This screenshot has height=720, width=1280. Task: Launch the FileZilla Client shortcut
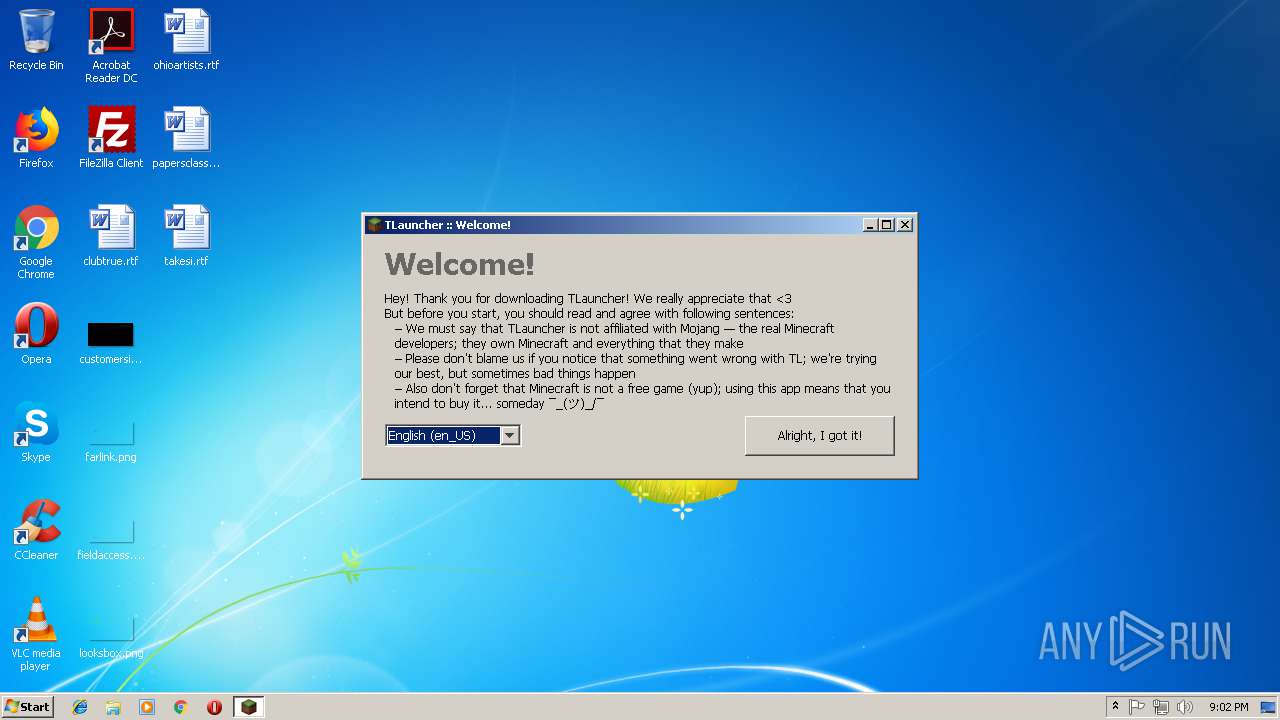click(111, 138)
